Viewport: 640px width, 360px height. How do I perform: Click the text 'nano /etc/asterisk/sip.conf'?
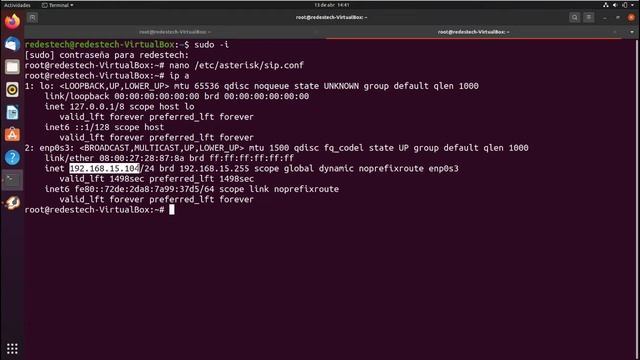tap(236, 65)
